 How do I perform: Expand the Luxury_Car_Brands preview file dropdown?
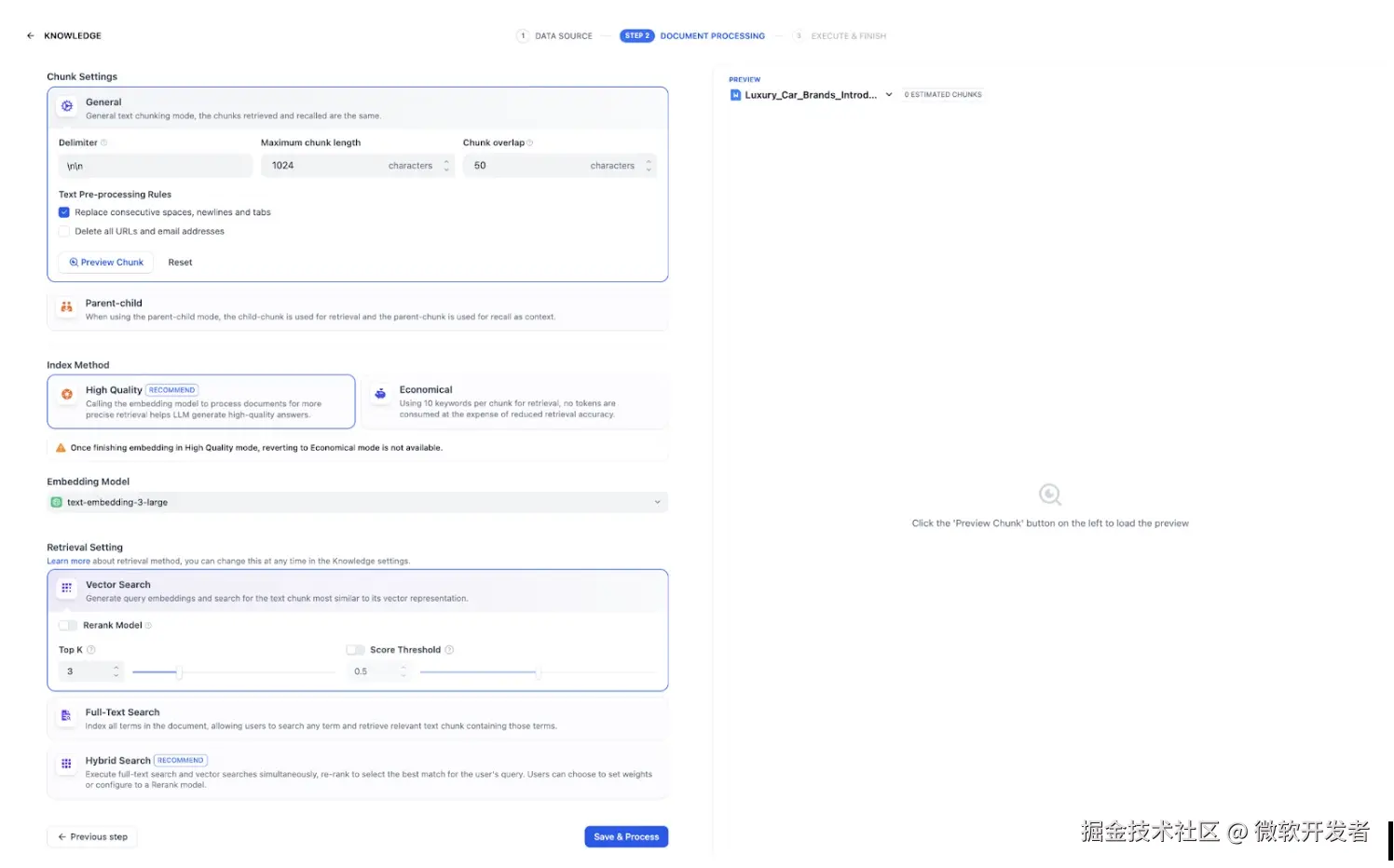889,95
